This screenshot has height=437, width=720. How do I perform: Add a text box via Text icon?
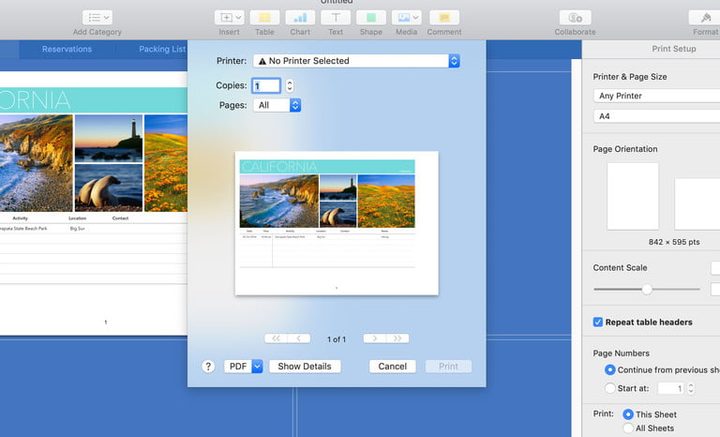coord(335,18)
